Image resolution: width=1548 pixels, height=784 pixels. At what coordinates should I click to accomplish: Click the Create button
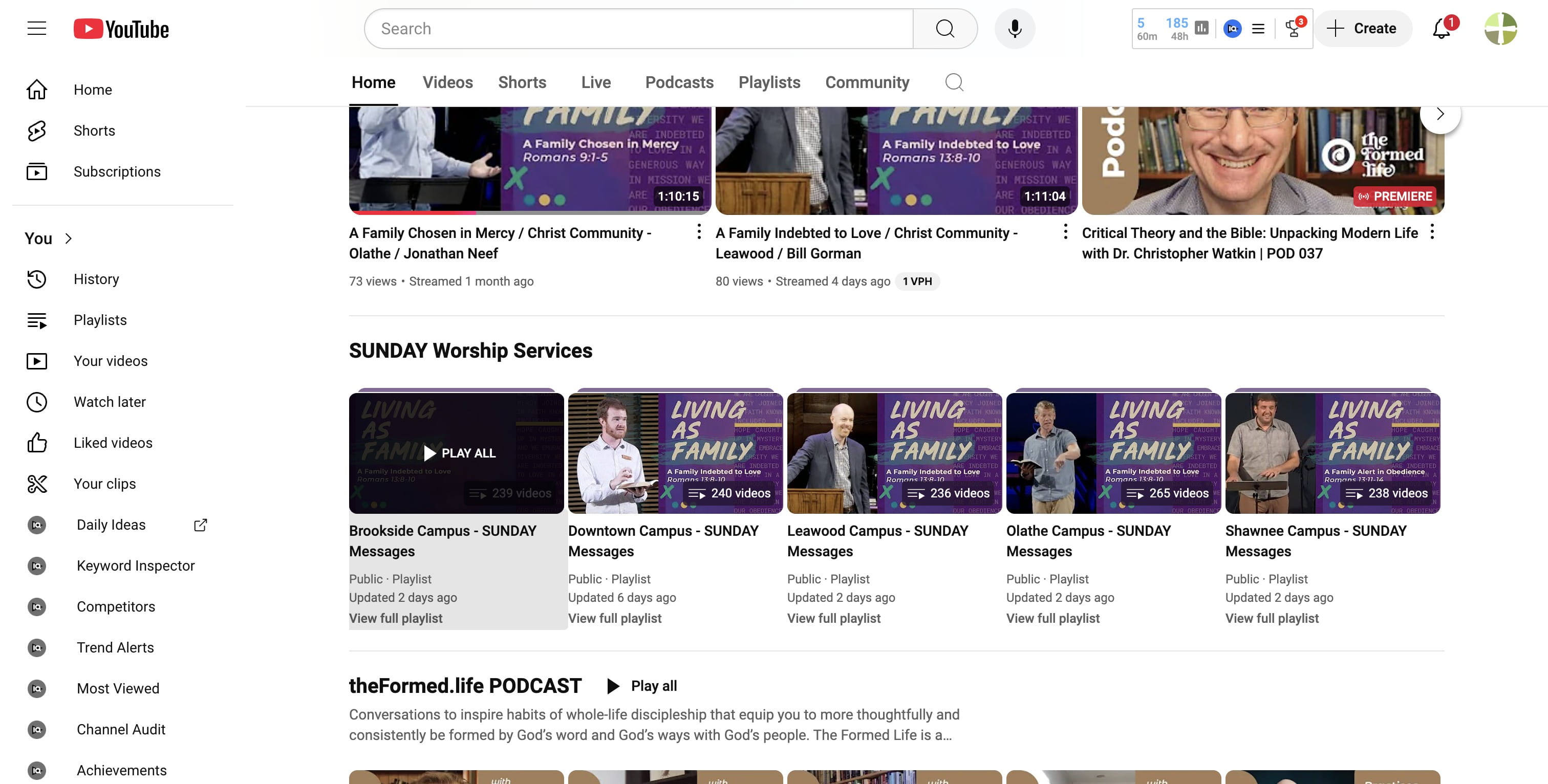pyautogui.click(x=1362, y=28)
